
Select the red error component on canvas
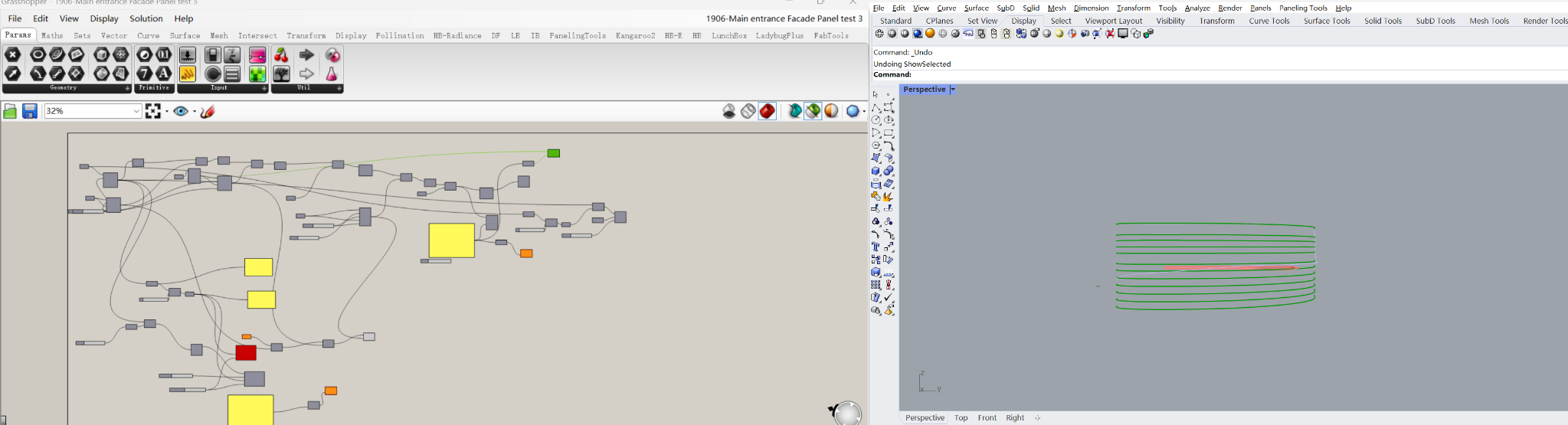246,352
